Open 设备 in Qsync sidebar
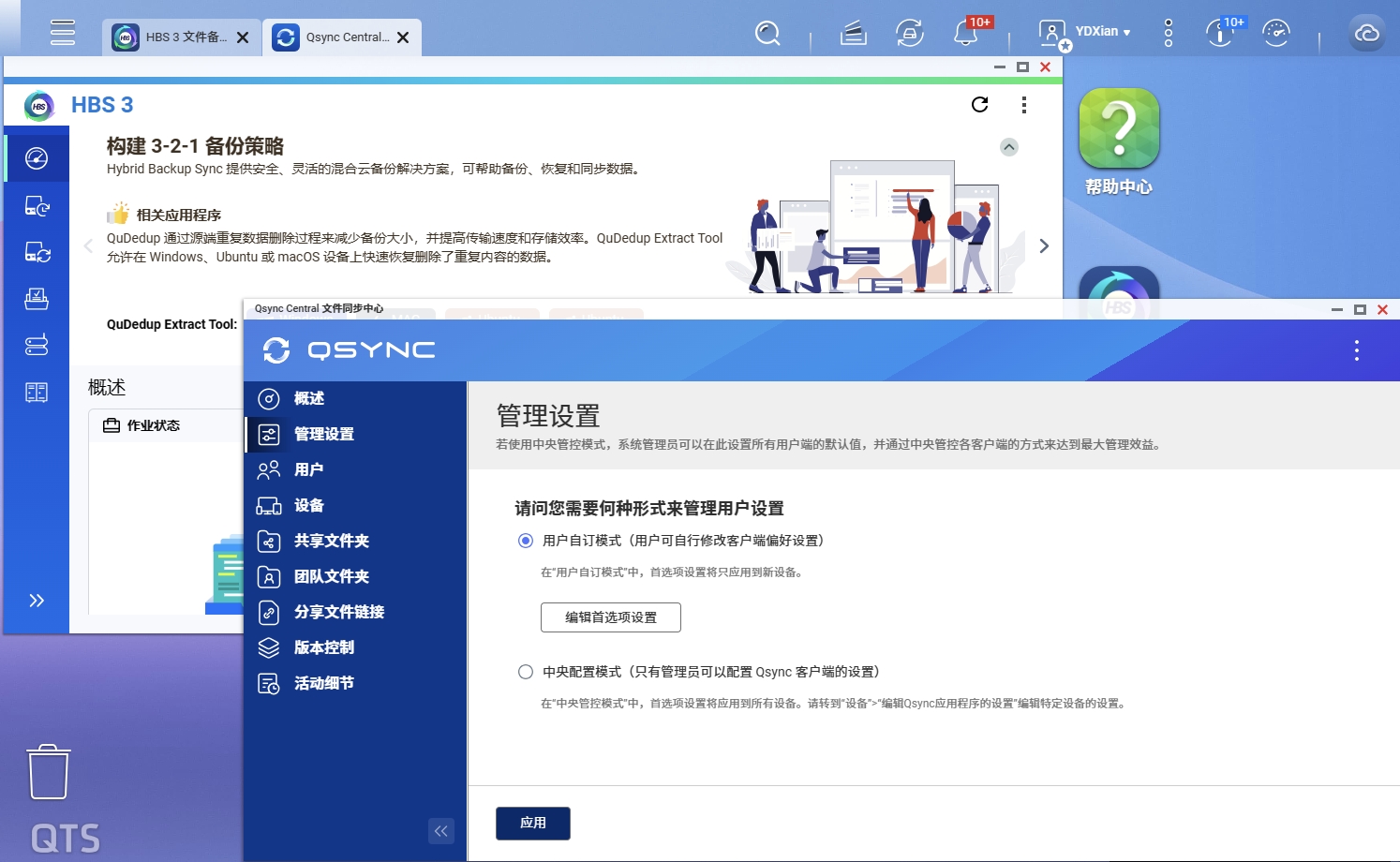This screenshot has height=862, width=1400. (355, 506)
